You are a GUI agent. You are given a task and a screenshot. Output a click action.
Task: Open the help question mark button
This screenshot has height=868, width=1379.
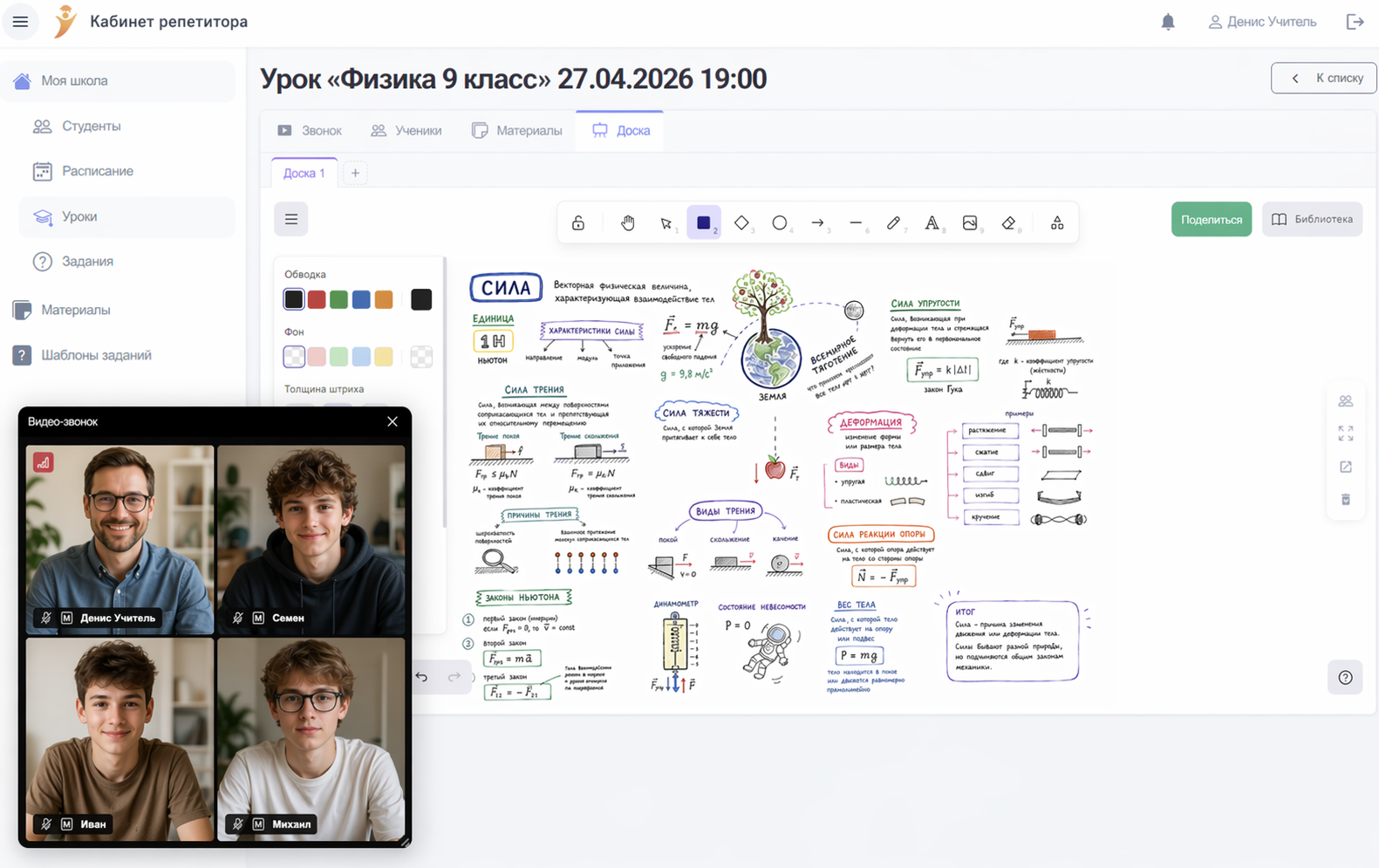click(1345, 678)
